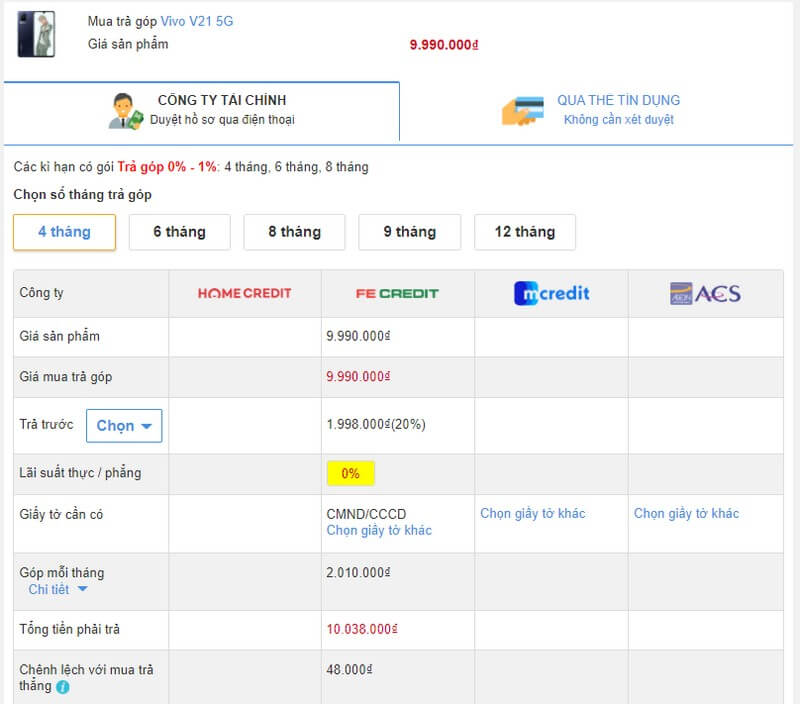Click the Home Credit logo

245,293
